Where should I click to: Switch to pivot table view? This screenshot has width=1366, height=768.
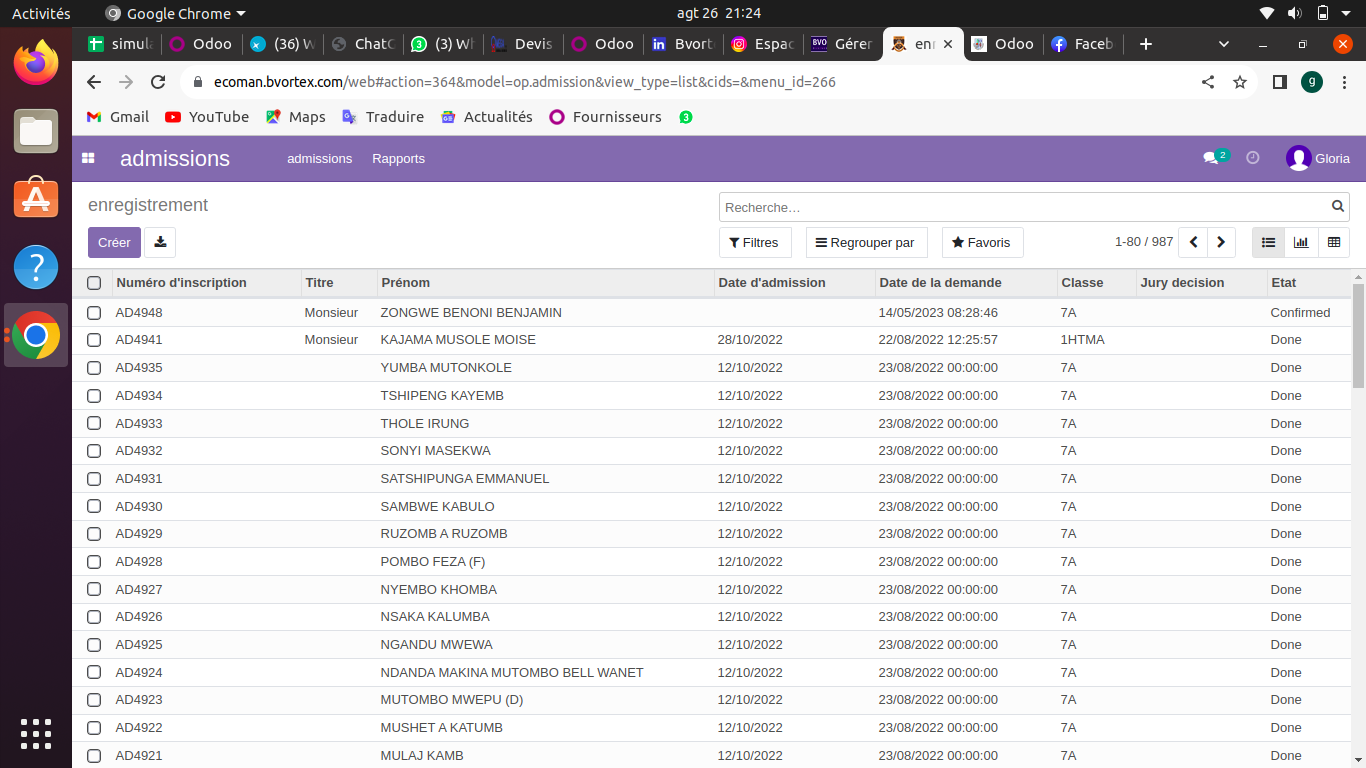1334,242
